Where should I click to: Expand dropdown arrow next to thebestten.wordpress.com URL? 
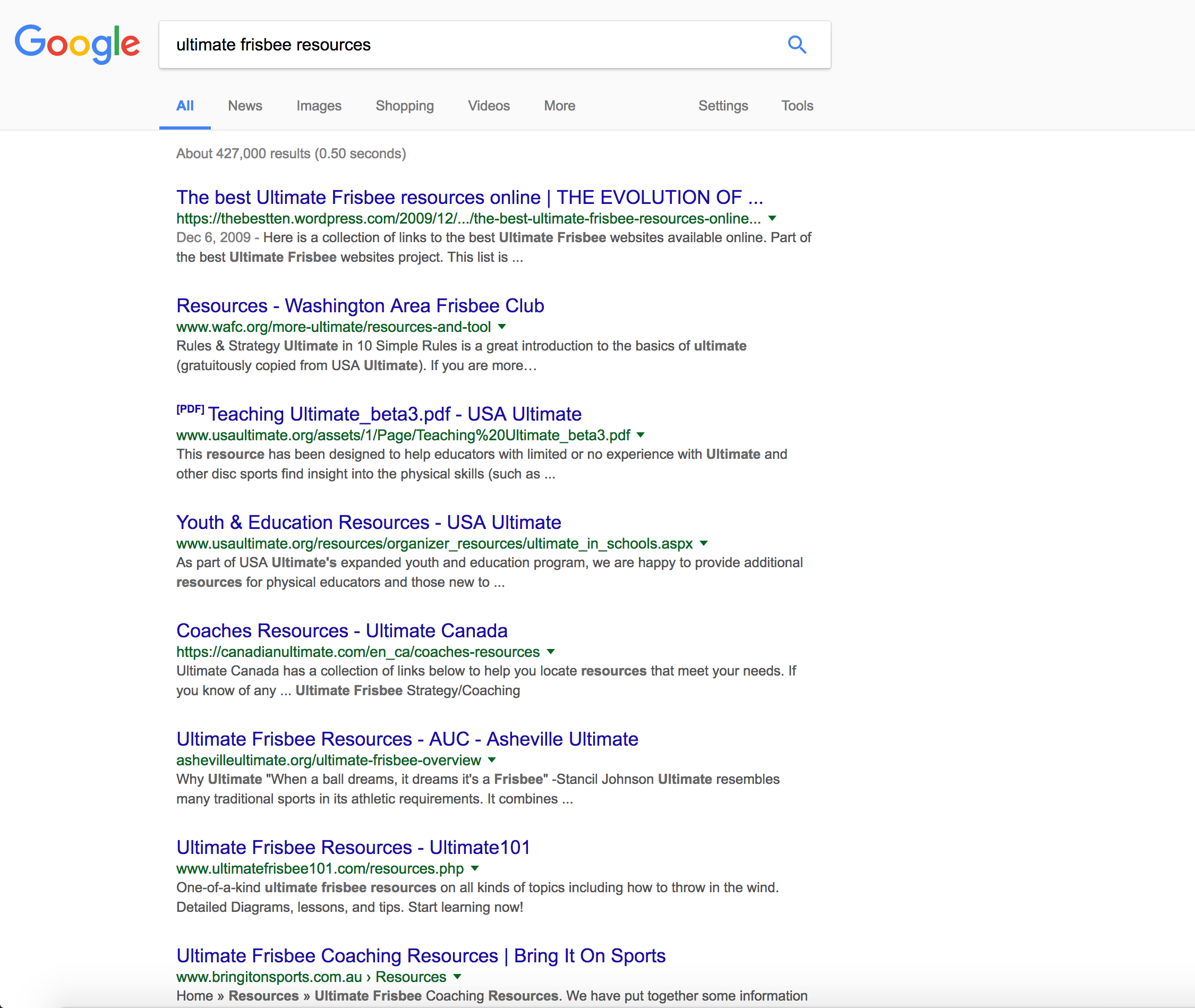tap(772, 218)
